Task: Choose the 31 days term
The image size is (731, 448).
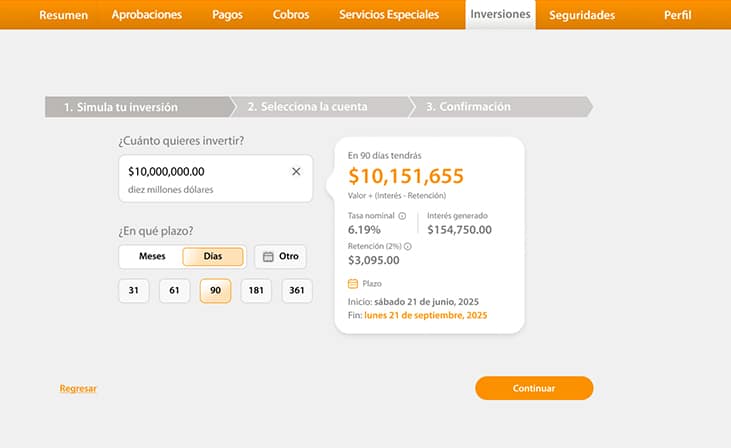Action: click(134, 291)
